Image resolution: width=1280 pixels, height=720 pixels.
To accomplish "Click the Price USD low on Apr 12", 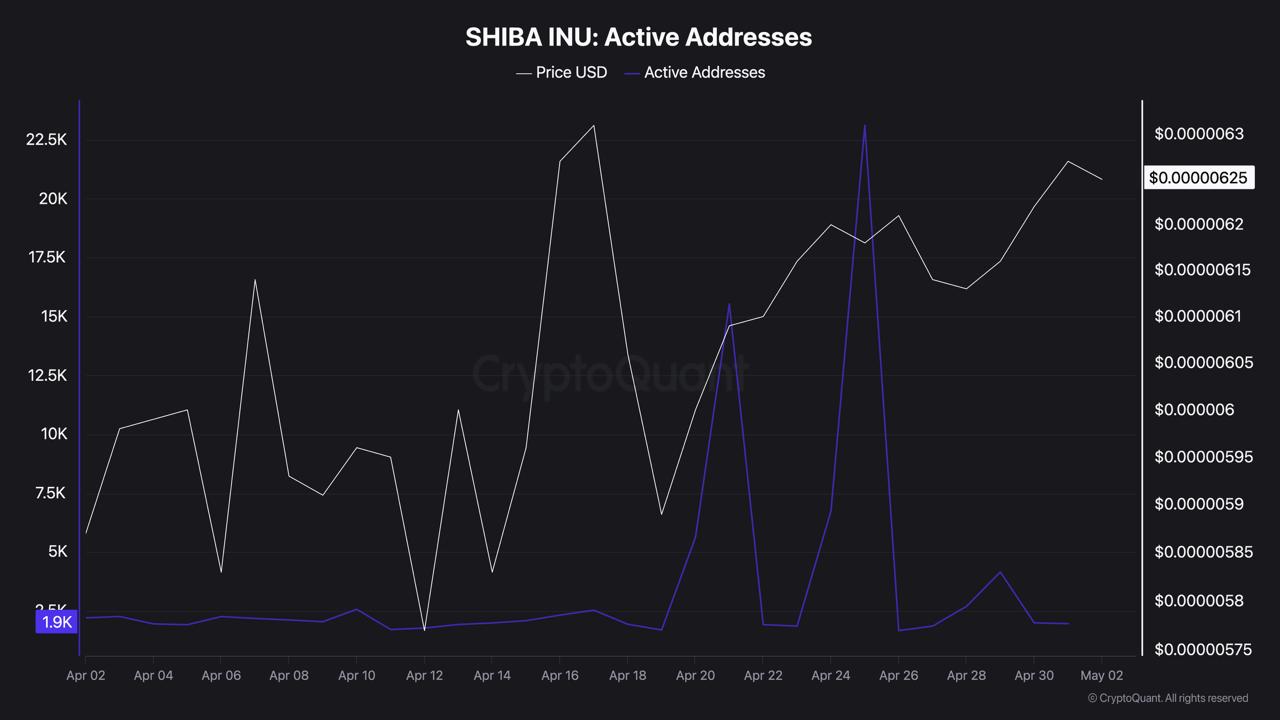I will tap(424, 630).
